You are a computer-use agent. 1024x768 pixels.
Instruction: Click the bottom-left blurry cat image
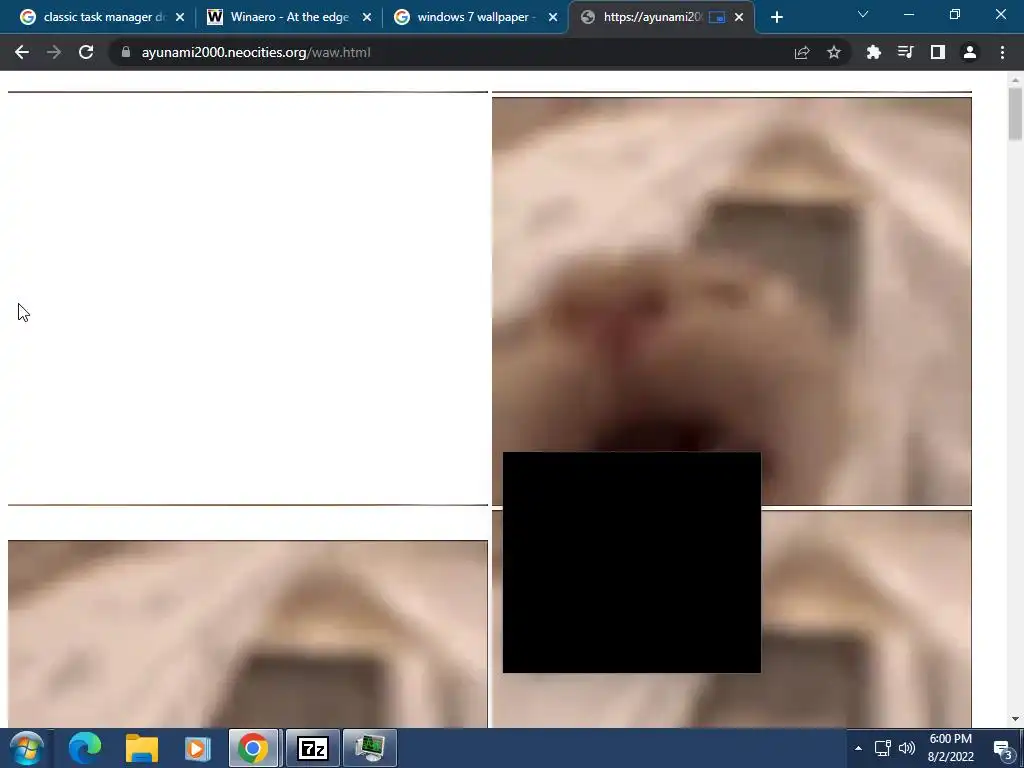[x=248, y=633]
